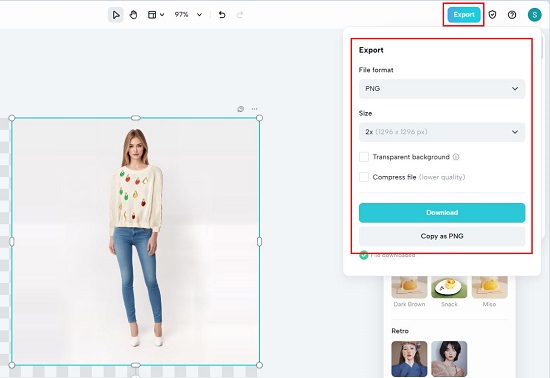This screenshot has width=550, height=378.
Task: Click Copy as PNG button
Action: pyautogui.click(x=442, y=236)
